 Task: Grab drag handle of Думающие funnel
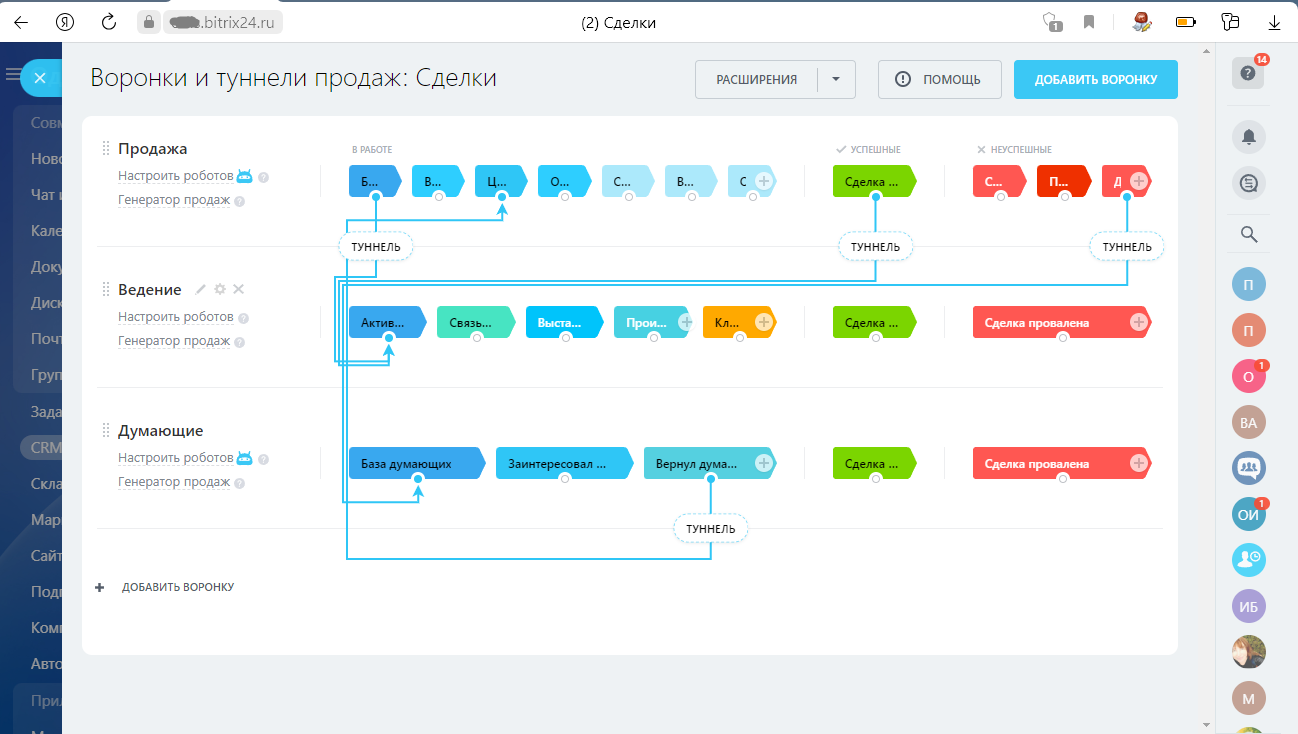pos(106,431)
